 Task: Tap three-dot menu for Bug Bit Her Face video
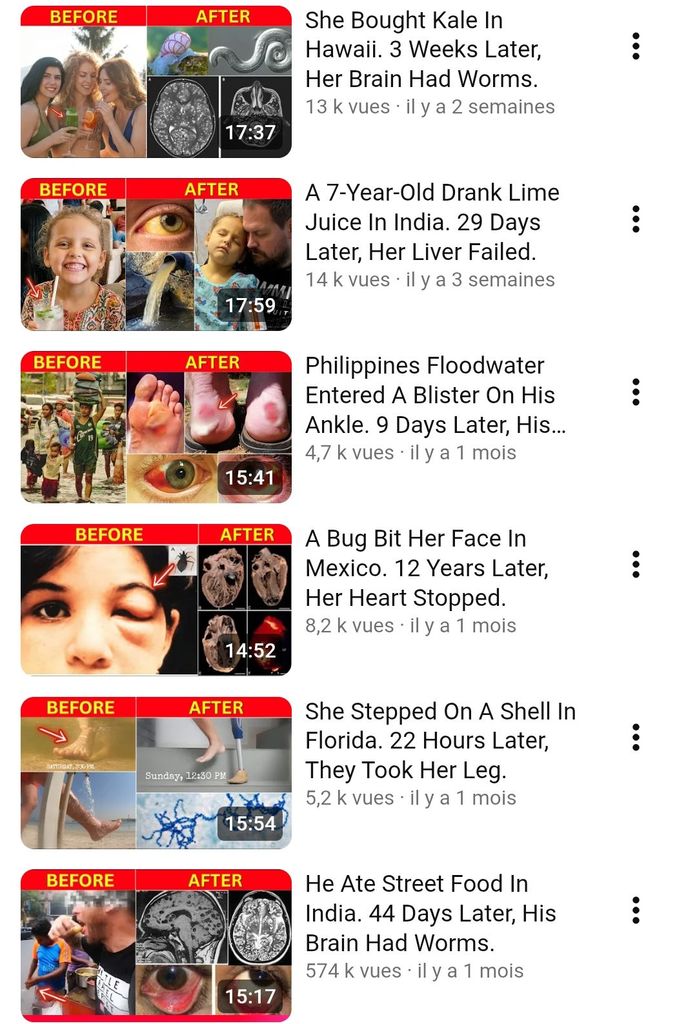pyautogui.click(x=636, y=564)
